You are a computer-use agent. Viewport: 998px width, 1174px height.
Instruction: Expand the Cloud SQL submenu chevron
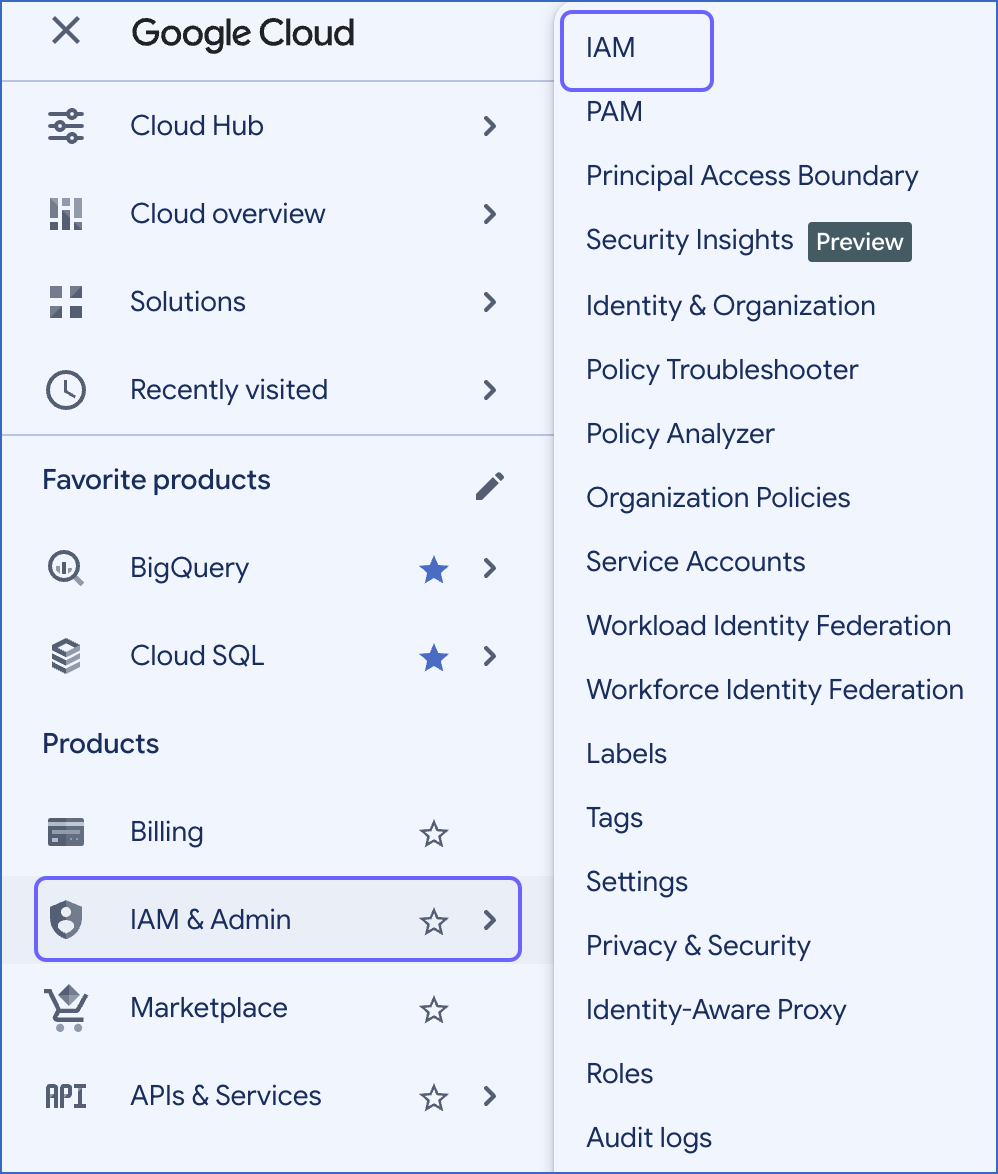click(490, 656)
